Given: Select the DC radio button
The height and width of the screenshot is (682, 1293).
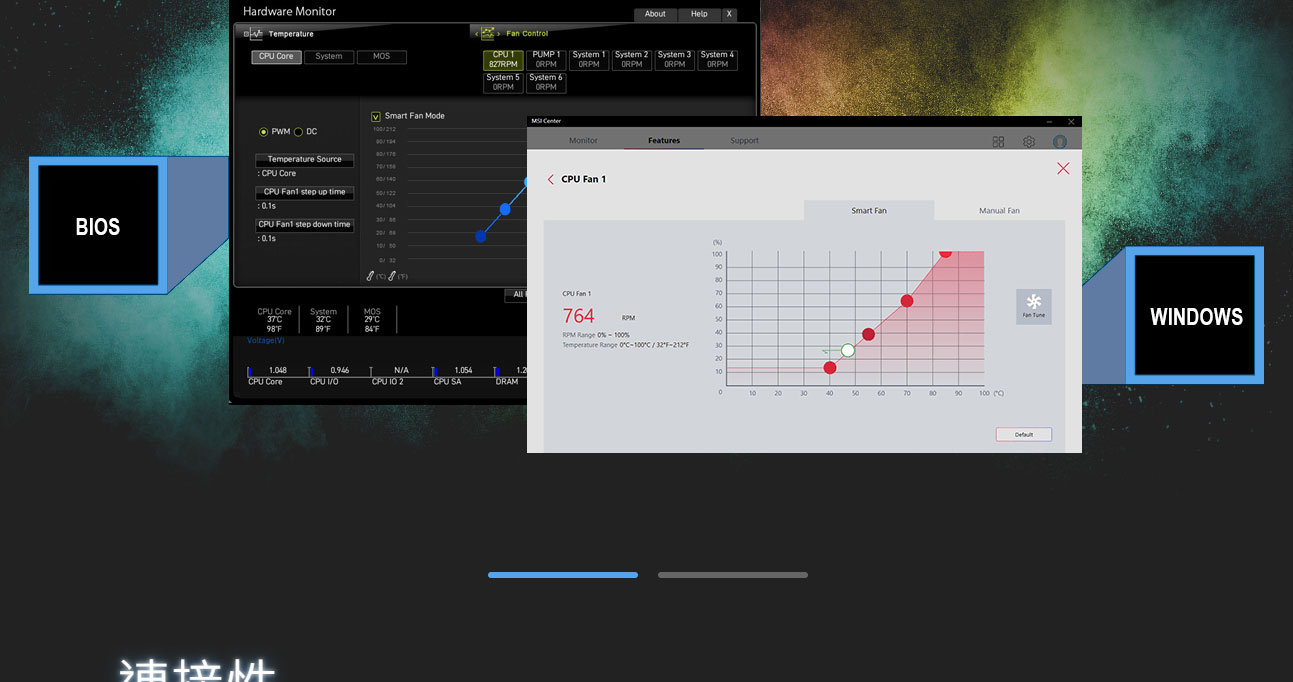Looking at the screenshot, I should (298, 132).
